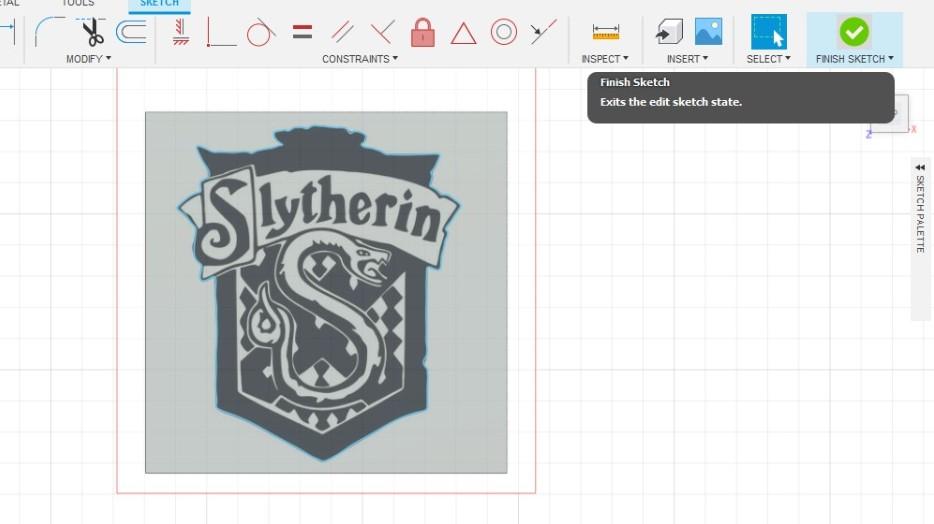The width and height of the screenshot is (934, 524).
Task: Activate the Trim scissors tool
Action: (92, 32)
